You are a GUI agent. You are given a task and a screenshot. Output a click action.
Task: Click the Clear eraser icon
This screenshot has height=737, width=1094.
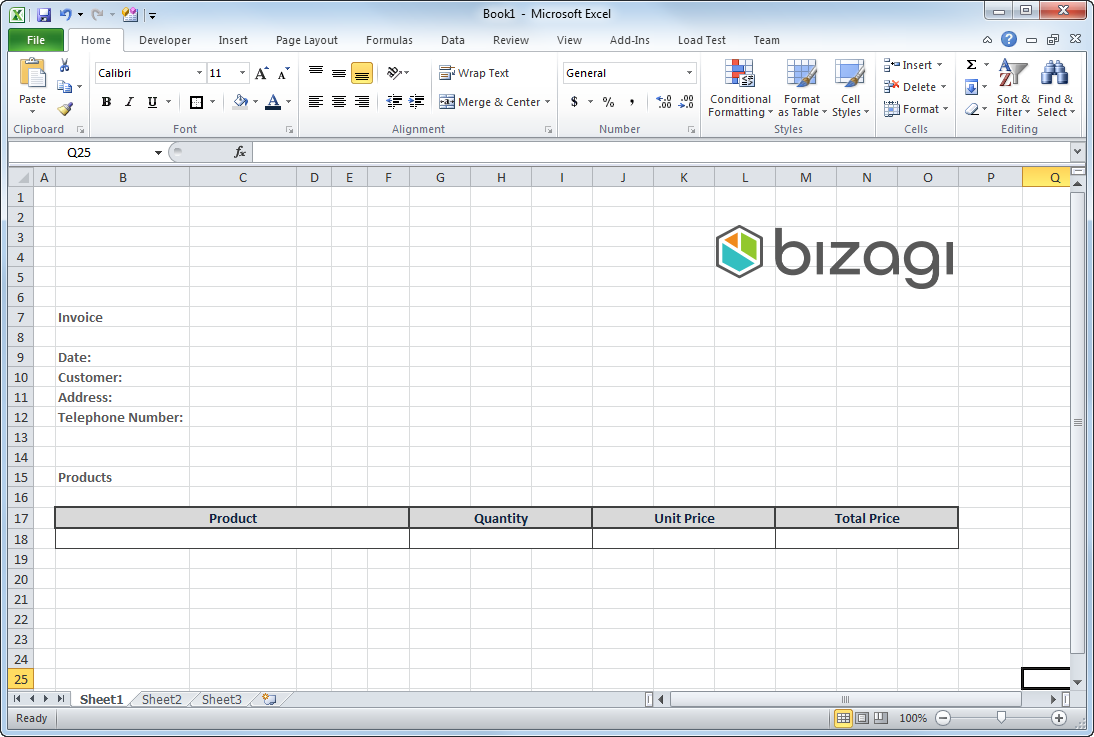(x=972, y=109)
